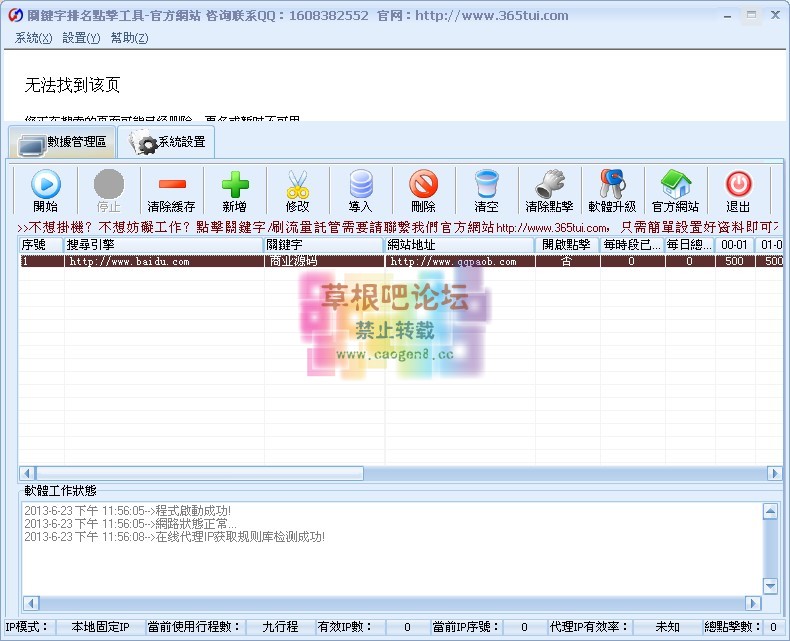
Task: Click log panel horizontal scroll right arrow
Action: [x=753, y=603]
